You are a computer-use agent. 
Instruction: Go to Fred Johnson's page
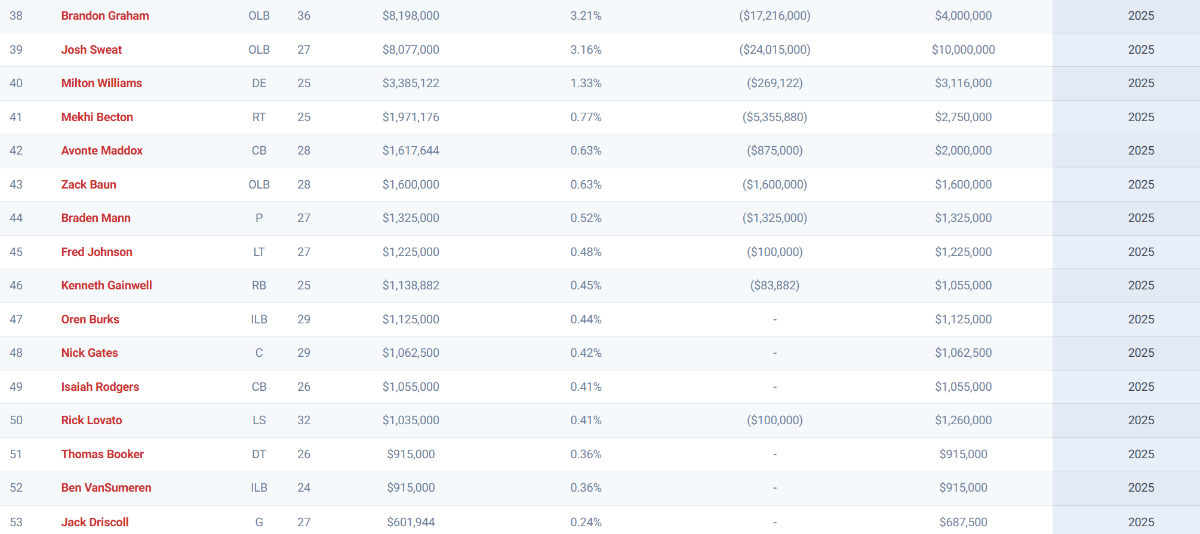click(x=96, y=252)
